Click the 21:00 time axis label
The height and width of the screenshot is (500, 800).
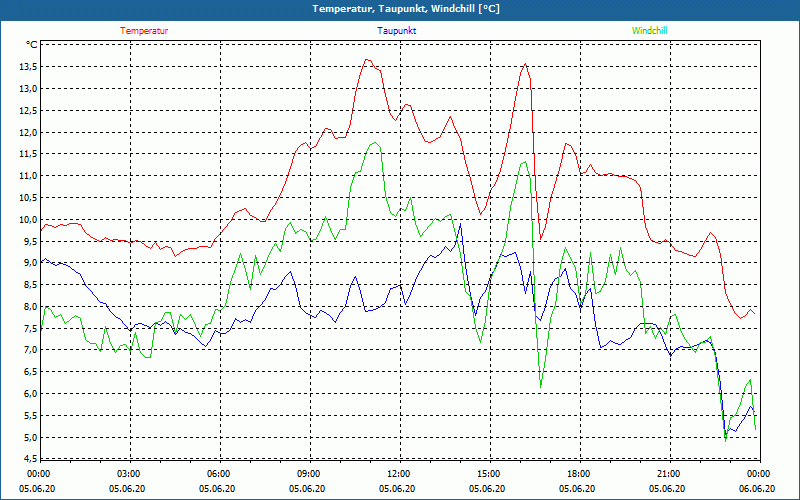tap(667, 474)
